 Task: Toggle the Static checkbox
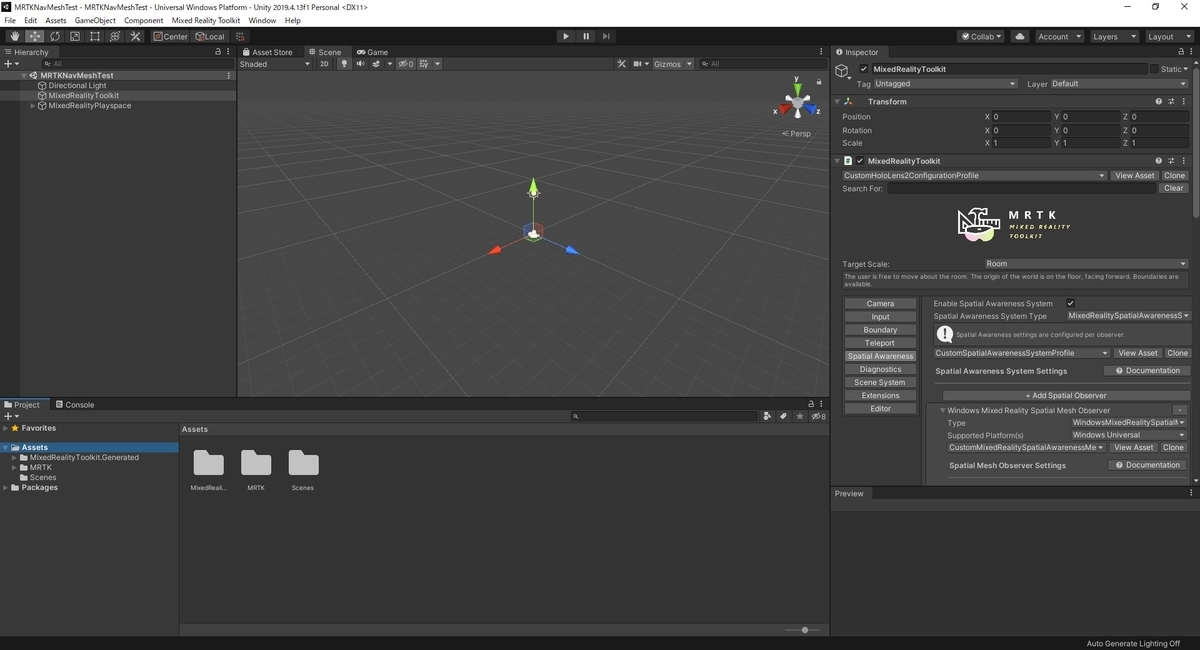click(1154, 69)
